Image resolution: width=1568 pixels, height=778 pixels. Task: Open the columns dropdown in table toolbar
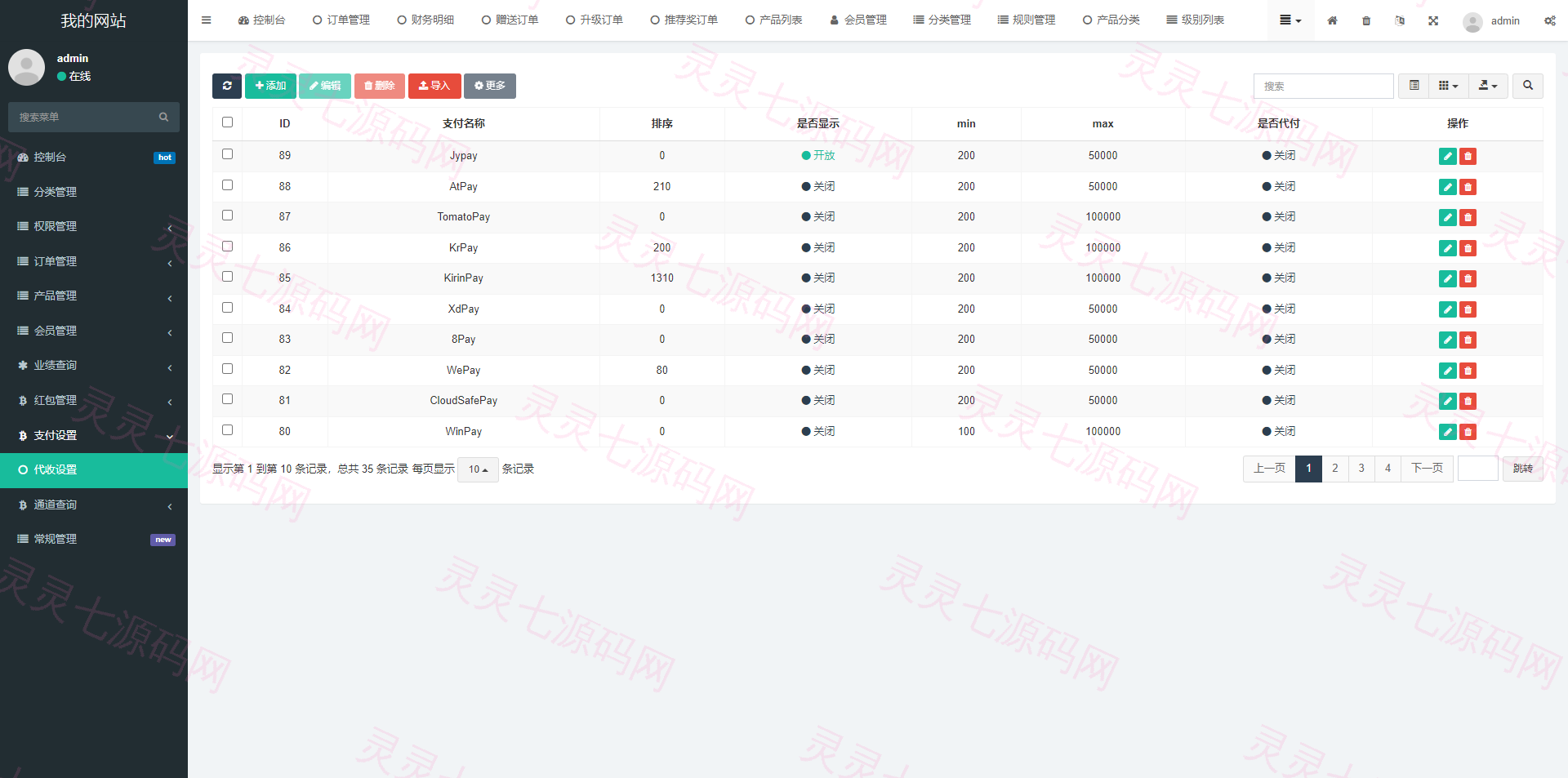tap(1449, 86)
